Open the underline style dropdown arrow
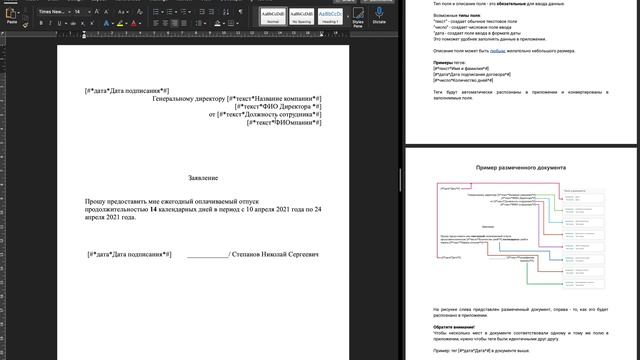 tap(66, 24)
